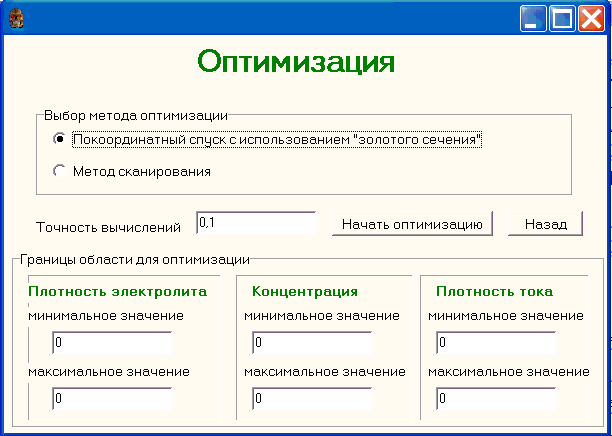Viewport: 612px width, 436px height.
Task: Click the "Точность вычислений" label
Action: (109, 228)
